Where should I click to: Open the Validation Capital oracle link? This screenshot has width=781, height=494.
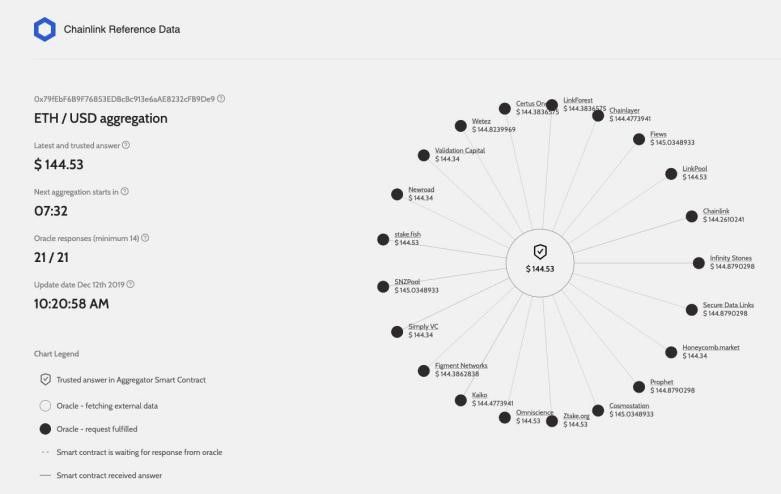460,150
